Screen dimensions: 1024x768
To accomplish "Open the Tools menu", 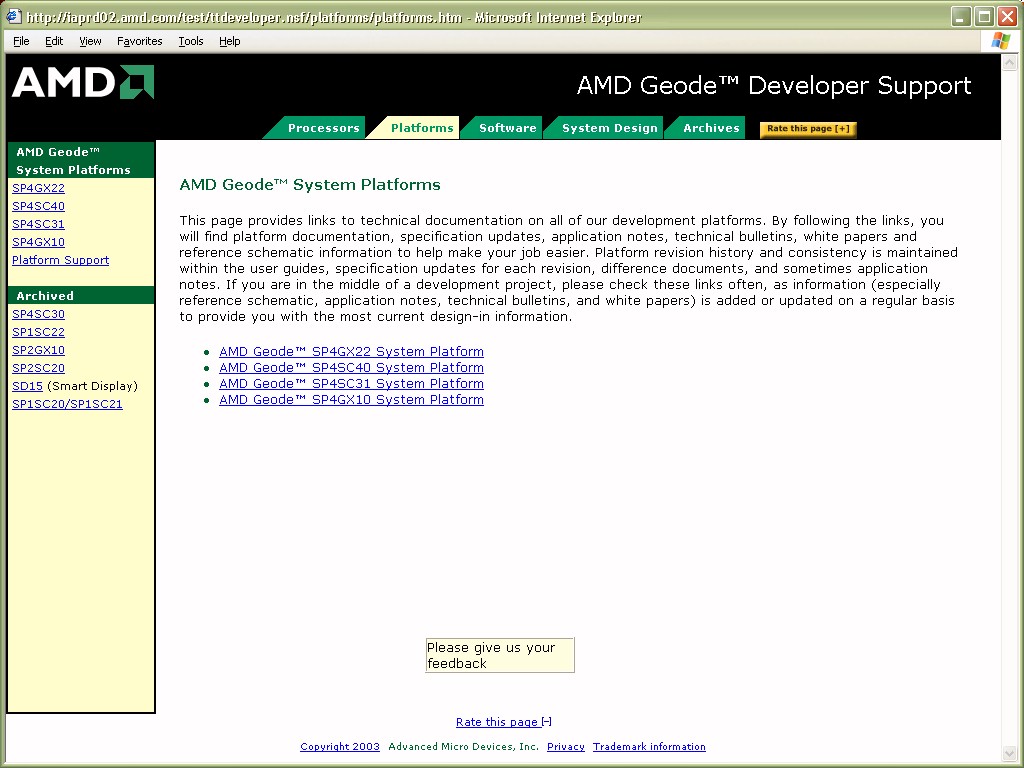I will click(190, 41).
